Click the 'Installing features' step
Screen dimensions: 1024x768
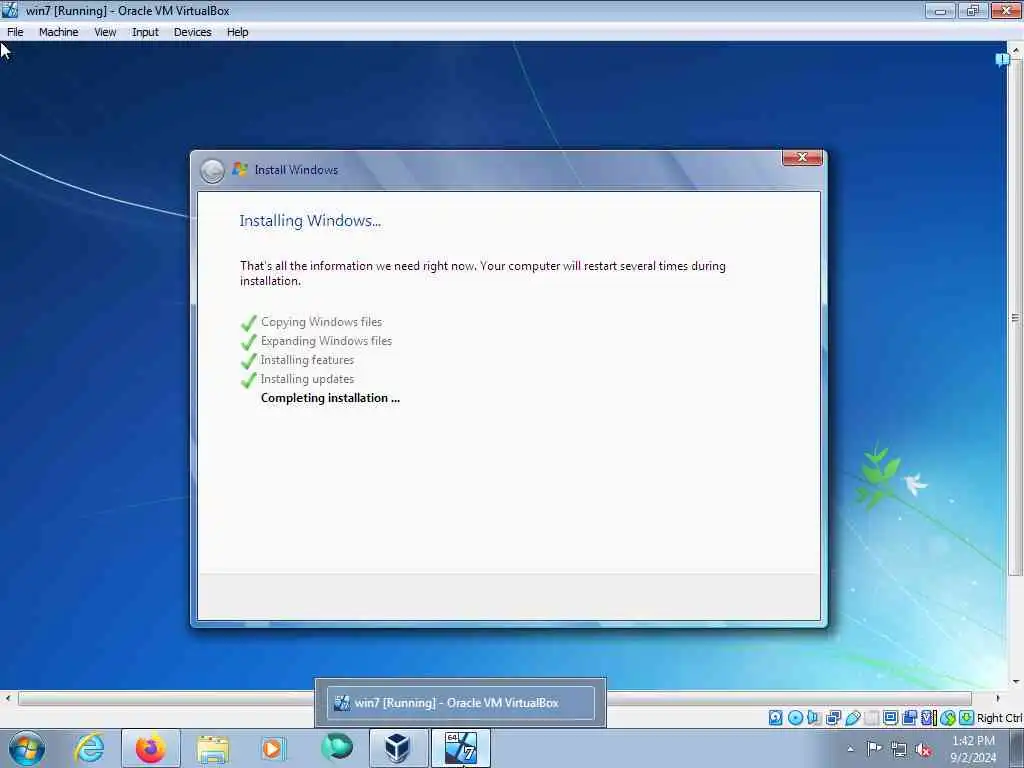point(307,360)
